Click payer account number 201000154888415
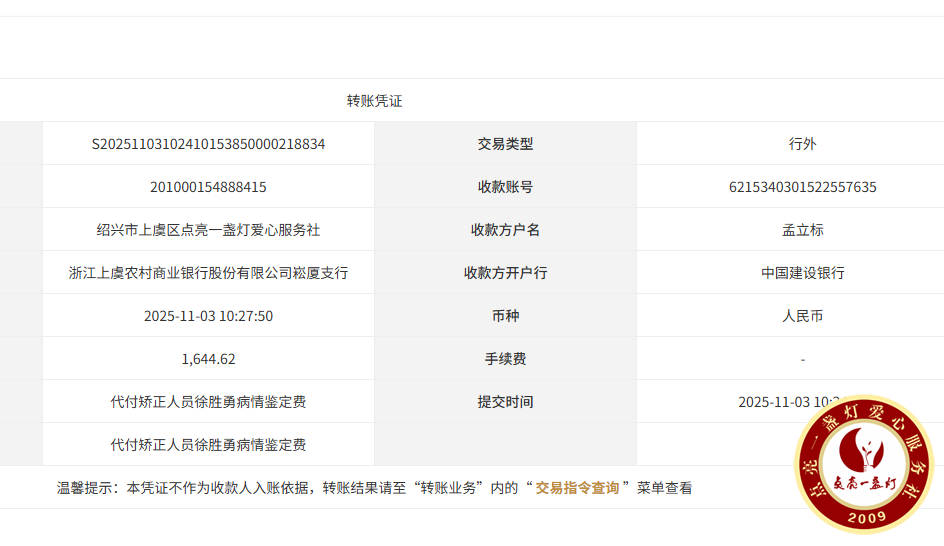Image resolution: width=944 pixels, height=546 pixels. (208, 187)
